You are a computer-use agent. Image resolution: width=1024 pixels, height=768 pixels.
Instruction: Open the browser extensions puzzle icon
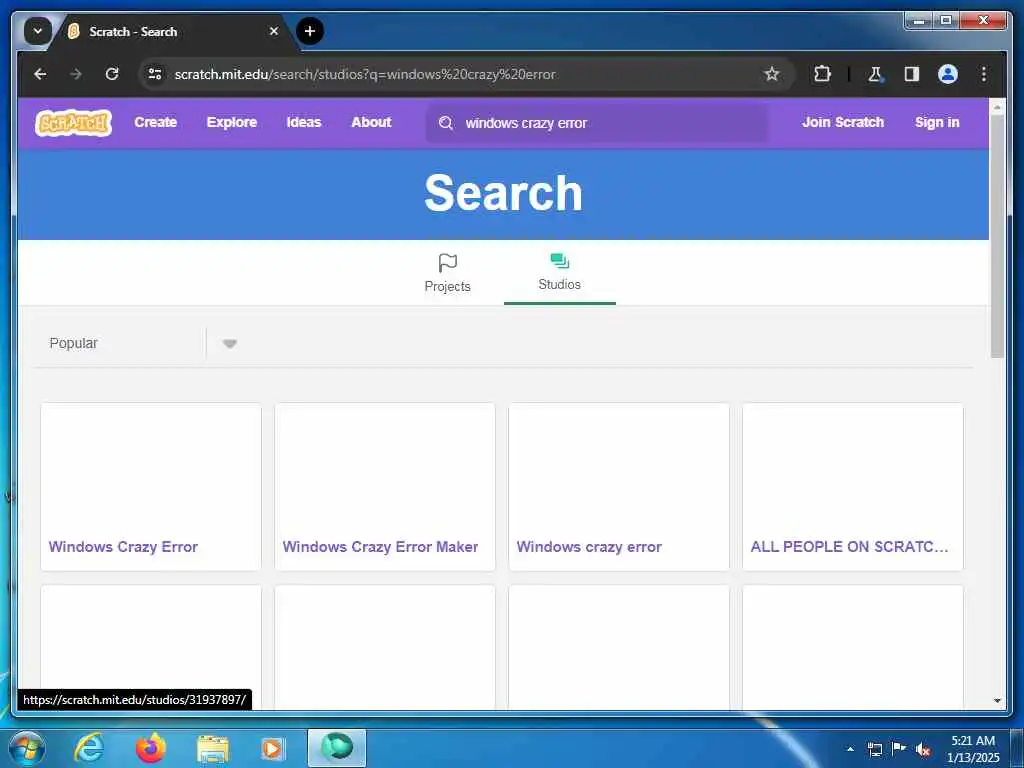[822, 74]
